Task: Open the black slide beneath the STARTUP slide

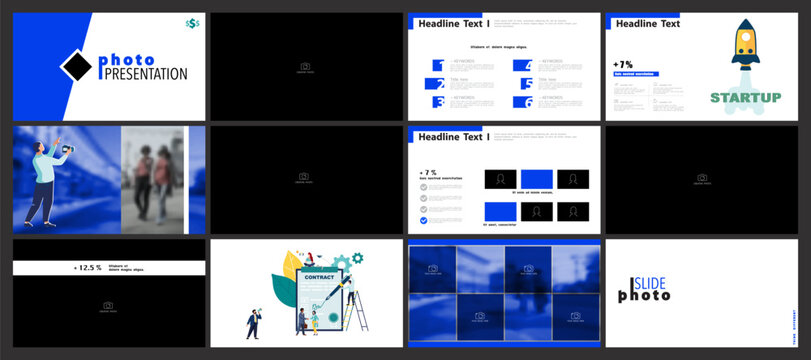Action: [702, 180]
